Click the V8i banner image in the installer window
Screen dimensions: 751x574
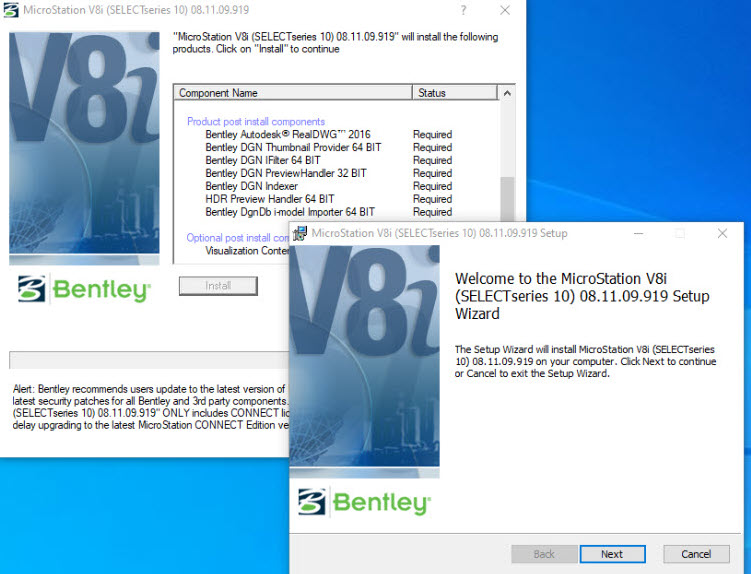click(84, 148)
